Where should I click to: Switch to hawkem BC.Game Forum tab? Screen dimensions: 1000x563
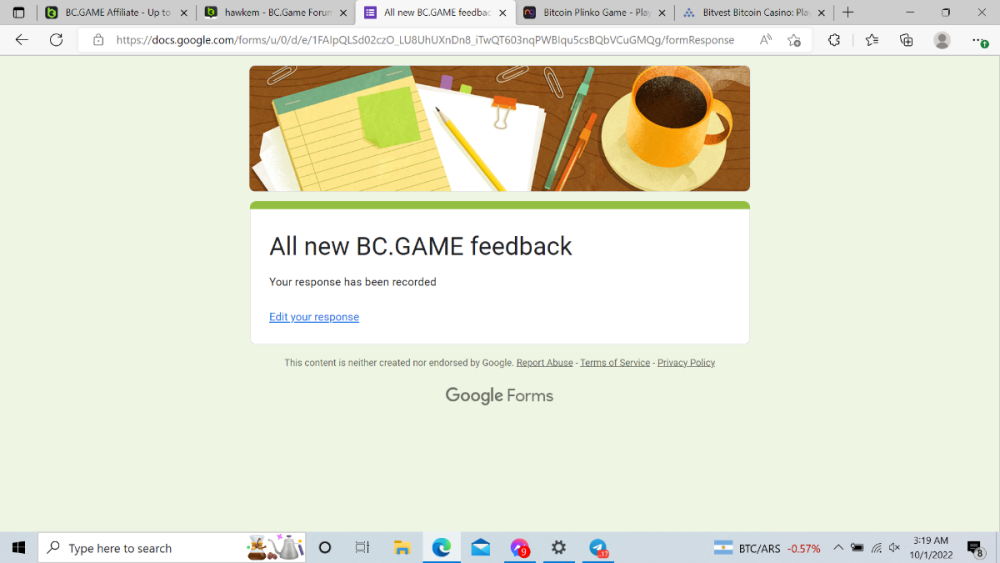click(270, 13)
